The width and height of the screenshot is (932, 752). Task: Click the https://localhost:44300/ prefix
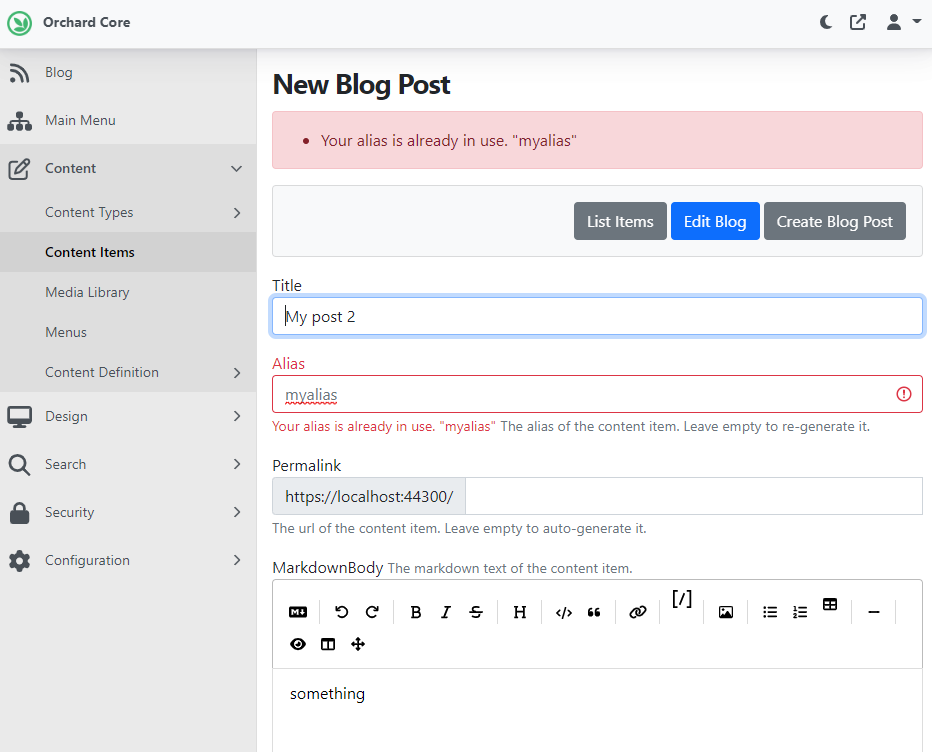(x=369, y=496)
